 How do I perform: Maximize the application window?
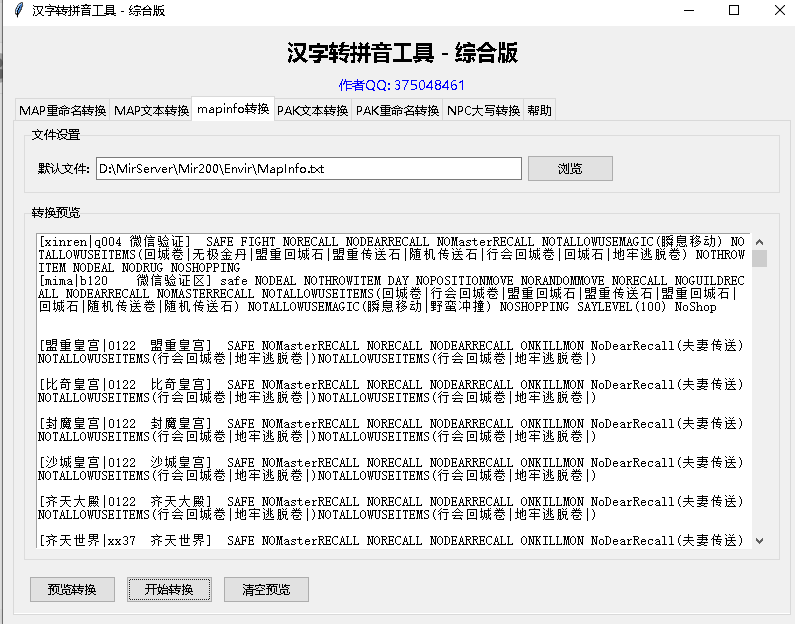(733, 10)
